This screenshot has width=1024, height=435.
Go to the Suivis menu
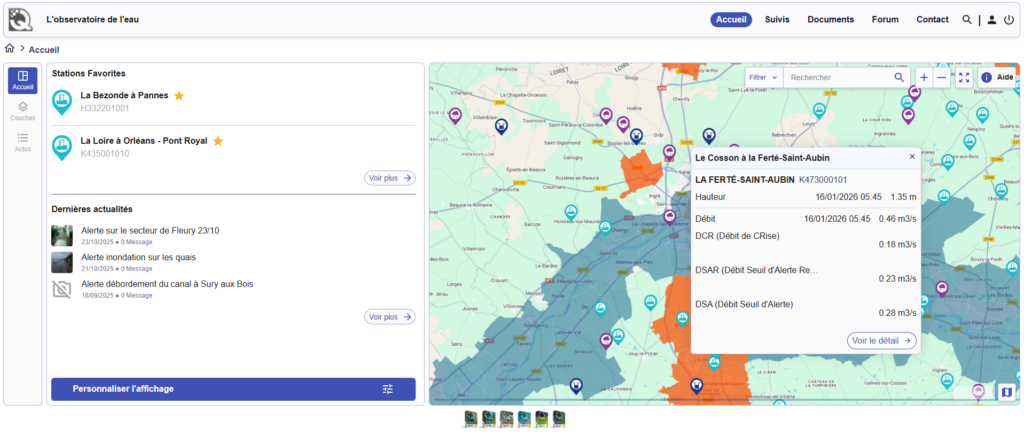coord(777,19)
